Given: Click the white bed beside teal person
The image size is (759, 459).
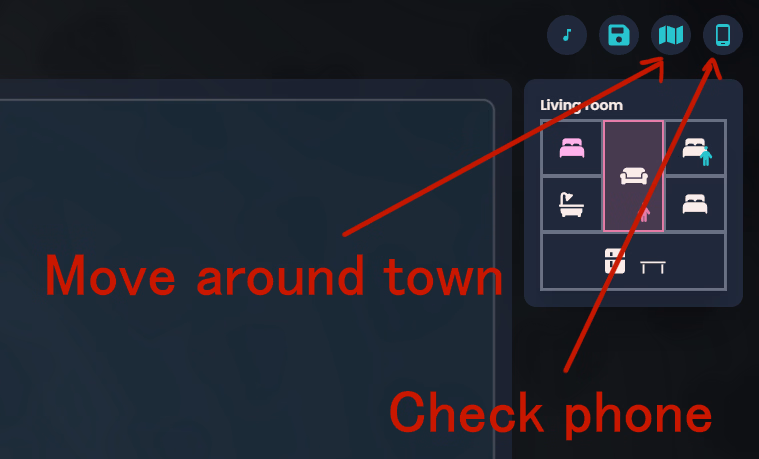Looking at the screenshot, I should [x=694, y=148].
